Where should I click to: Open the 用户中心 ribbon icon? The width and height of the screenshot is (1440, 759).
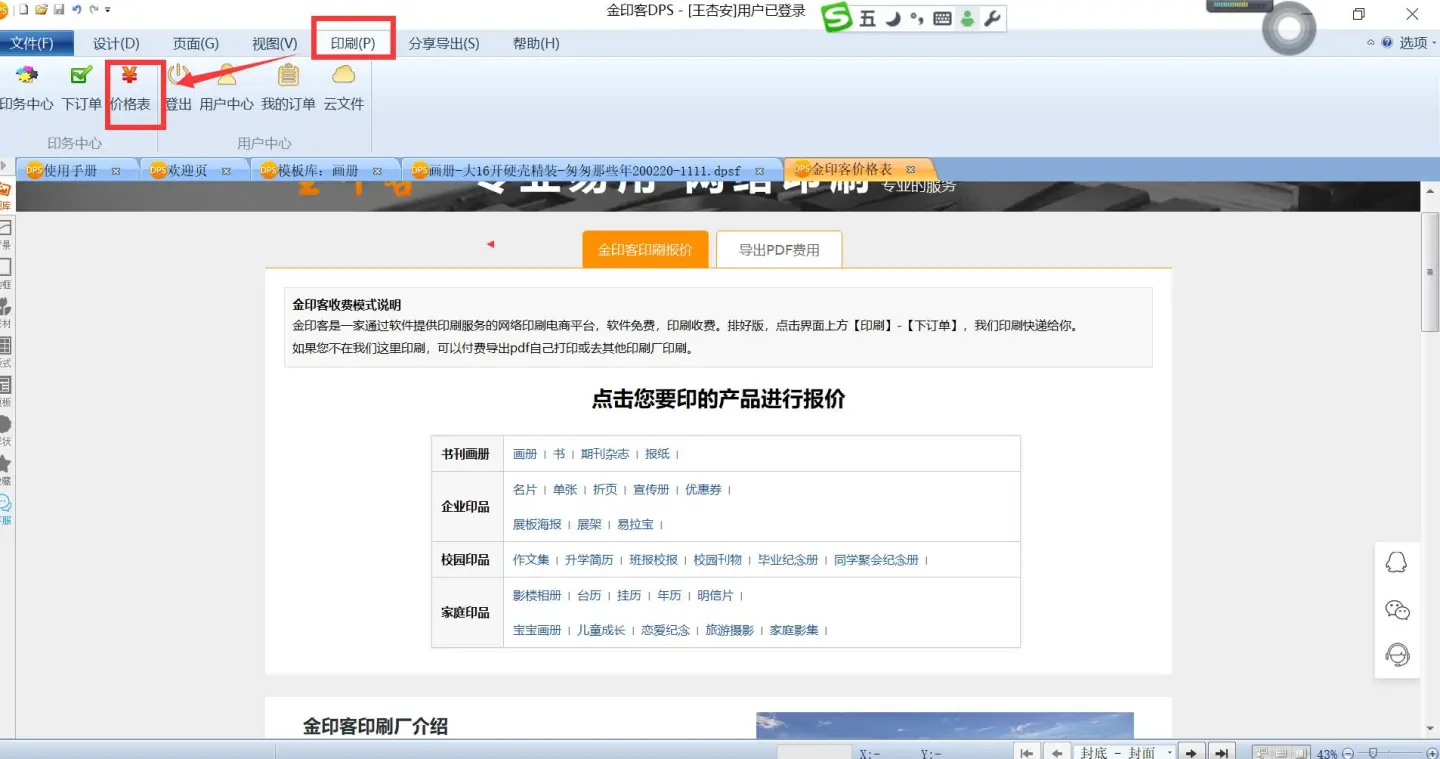pos(227,88)
